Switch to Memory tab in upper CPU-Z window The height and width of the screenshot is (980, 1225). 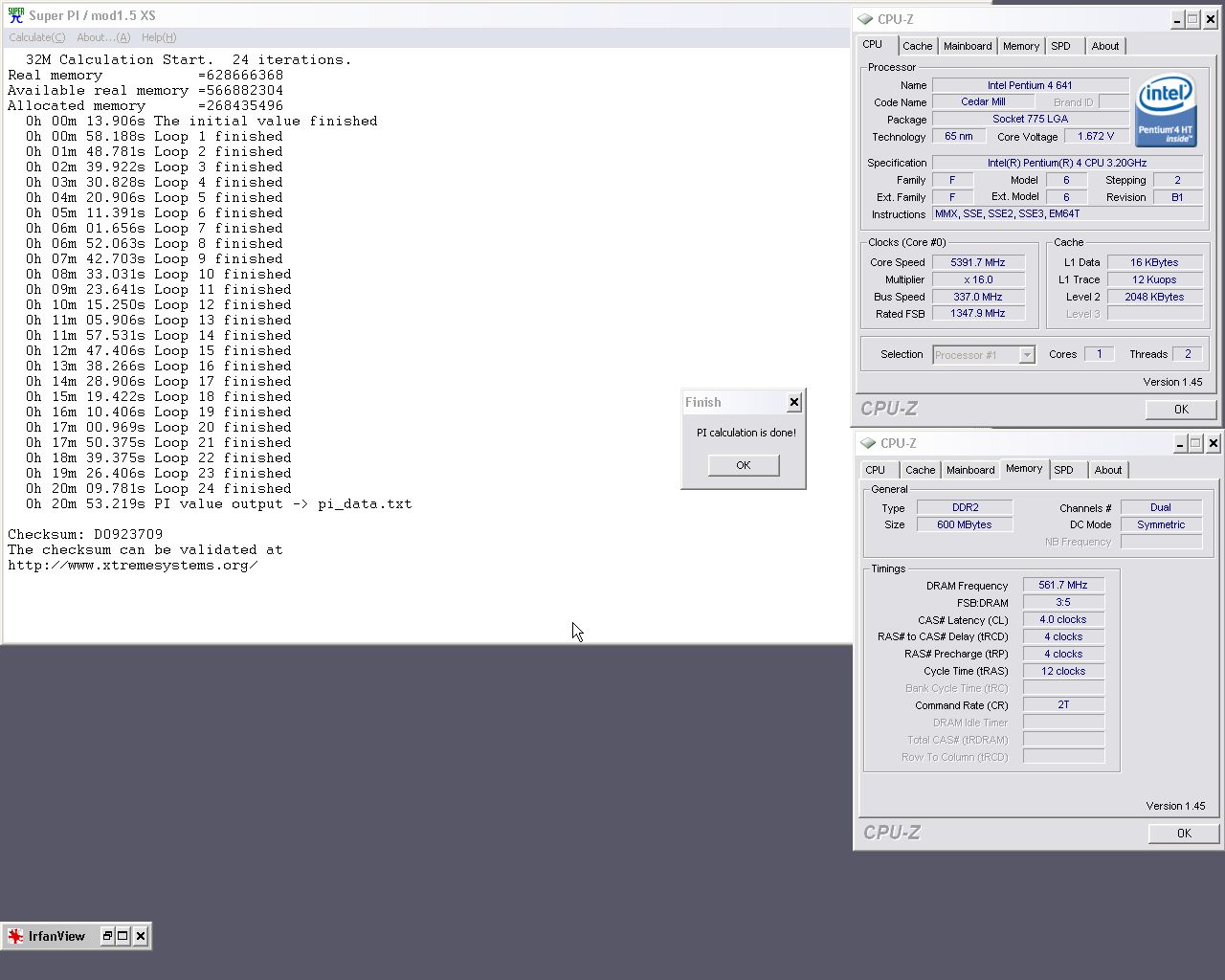point(1021,46)
